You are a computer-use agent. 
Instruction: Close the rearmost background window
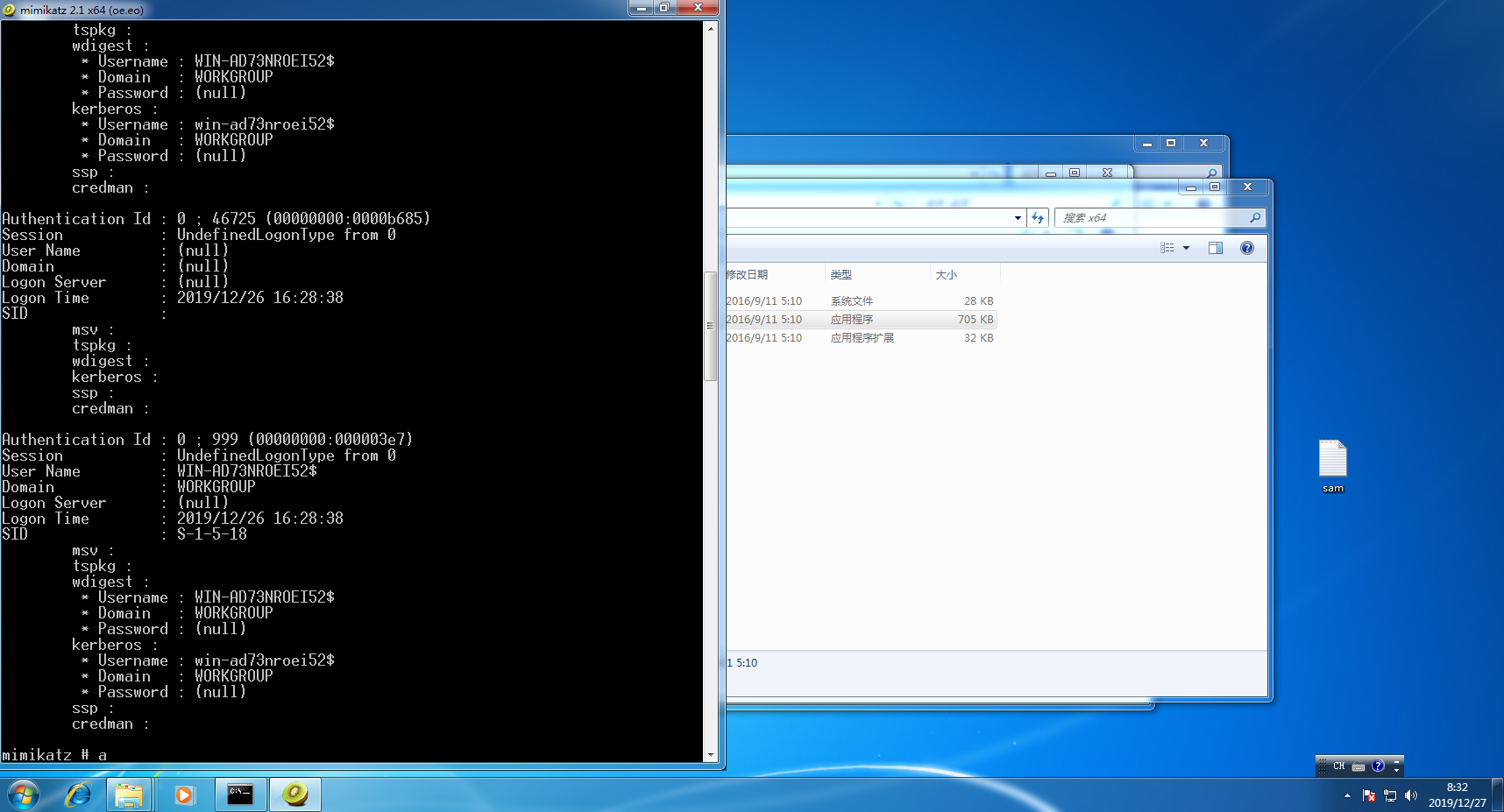coord(1203,143)
